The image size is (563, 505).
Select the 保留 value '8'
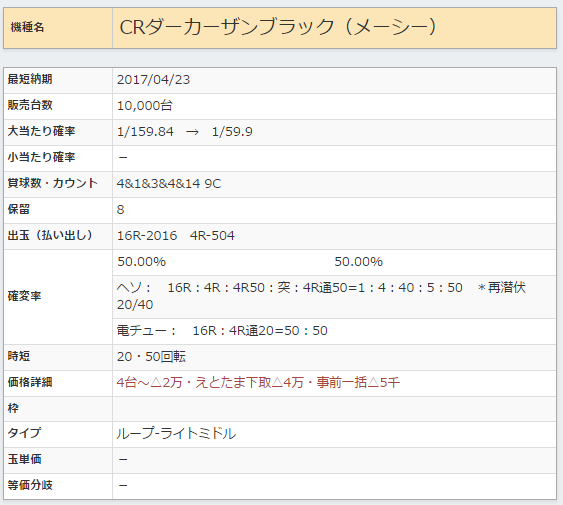(x=121, y=210)
